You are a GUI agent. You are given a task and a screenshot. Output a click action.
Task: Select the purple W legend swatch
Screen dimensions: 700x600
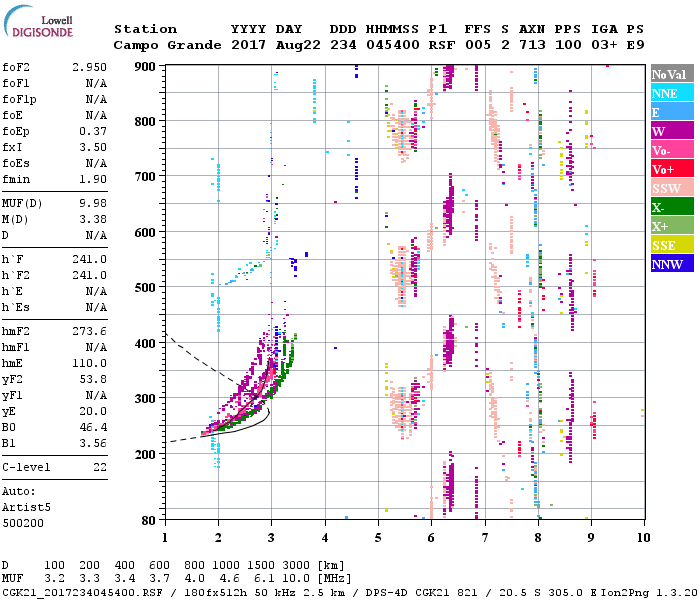[672, 131]
